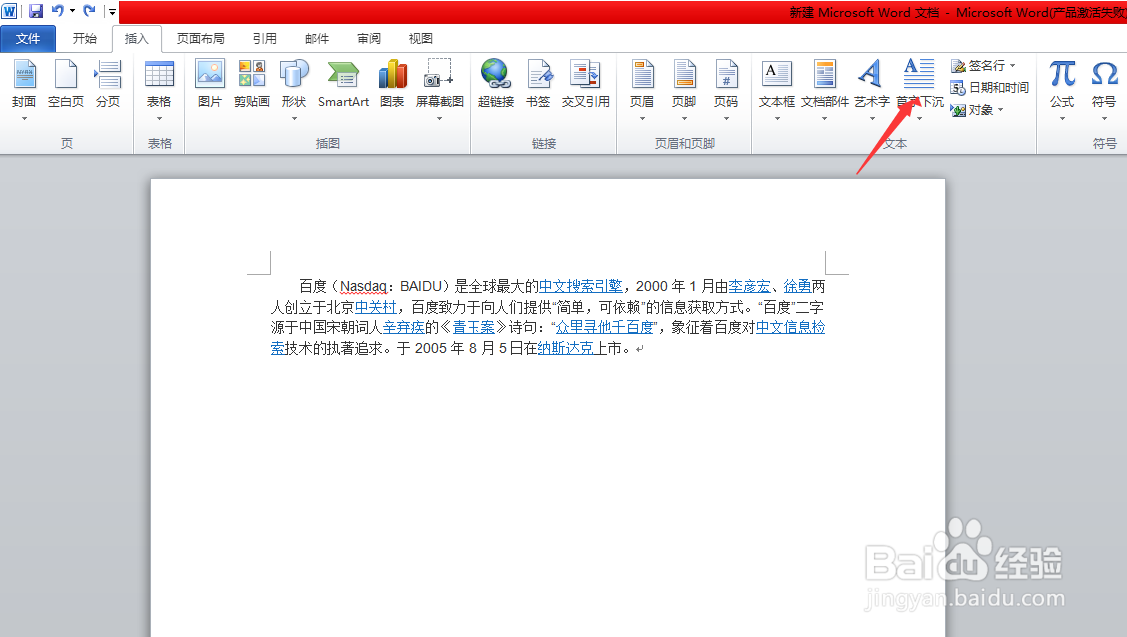This screenshot has height=637, width=1127.
Task: Insert 日期和时间 date and time
Action: point(990,88)
